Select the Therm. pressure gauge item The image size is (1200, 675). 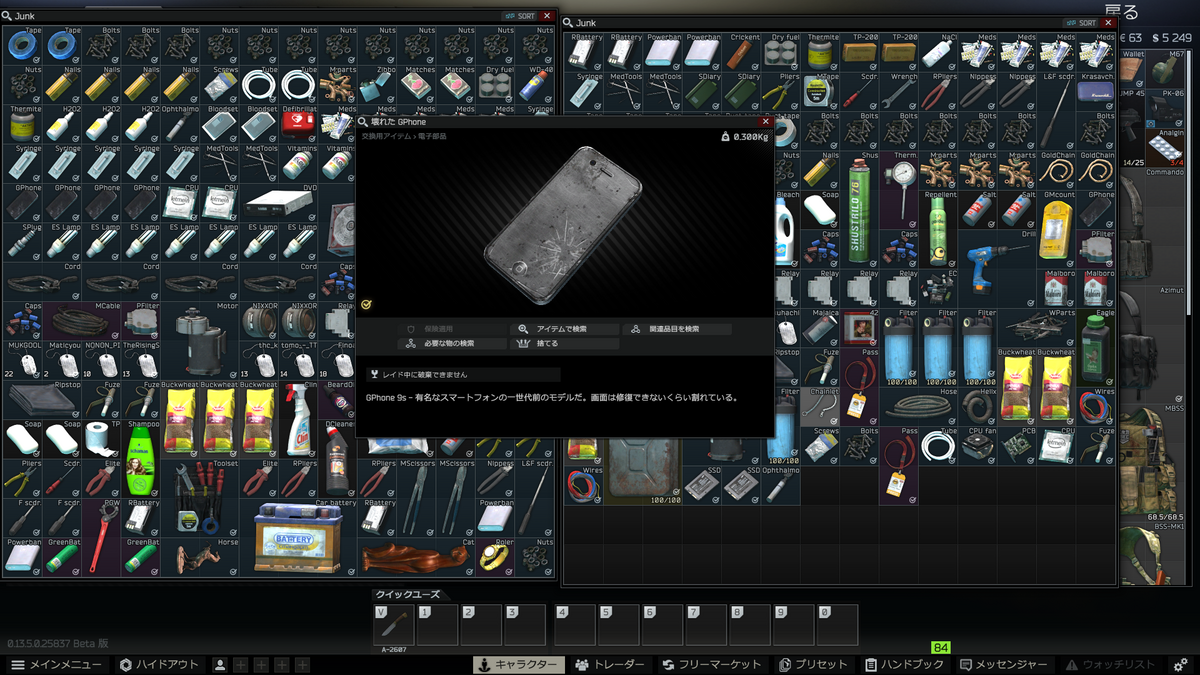[899, 189]
